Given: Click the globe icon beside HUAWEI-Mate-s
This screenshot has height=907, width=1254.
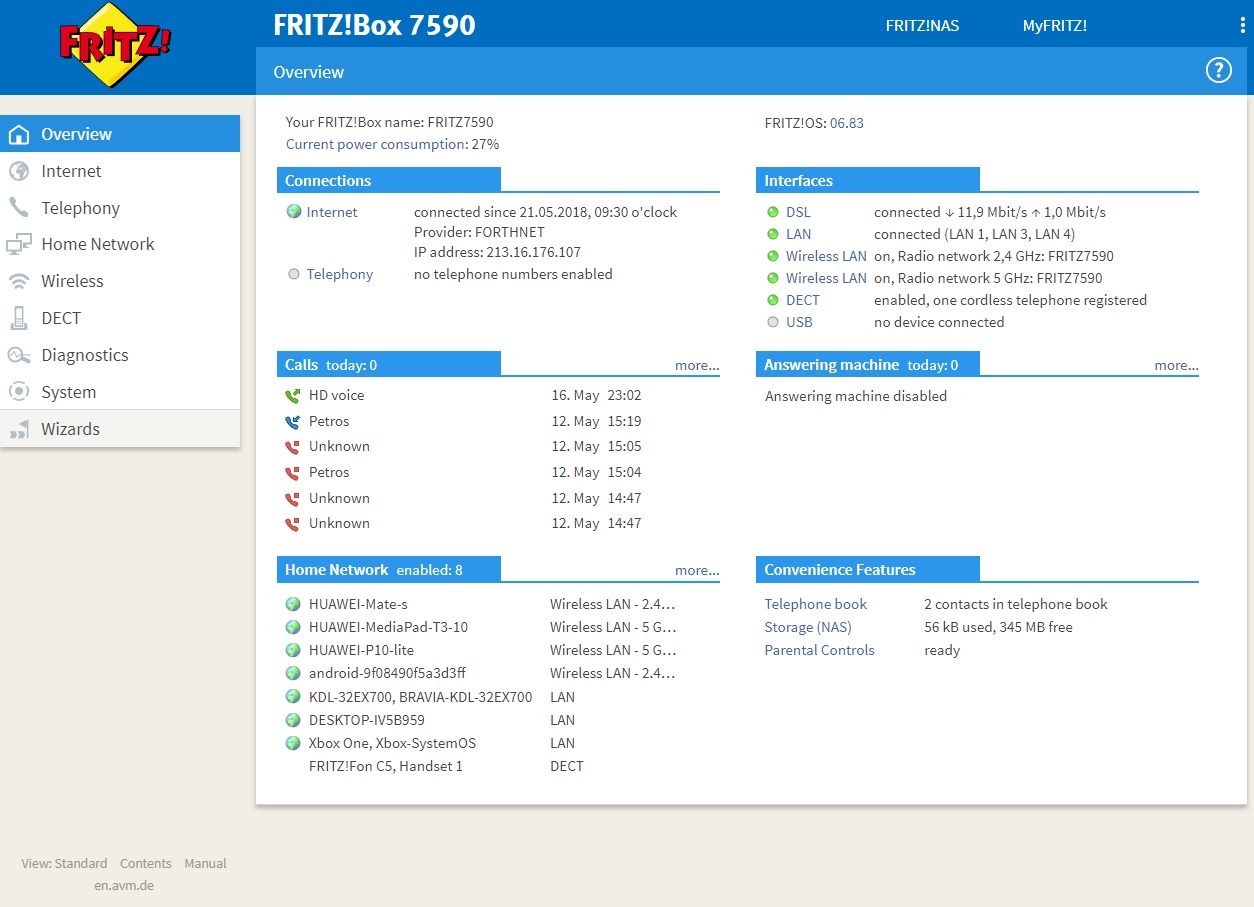Looking at the screenshot, I should click(x=293, y=604).
